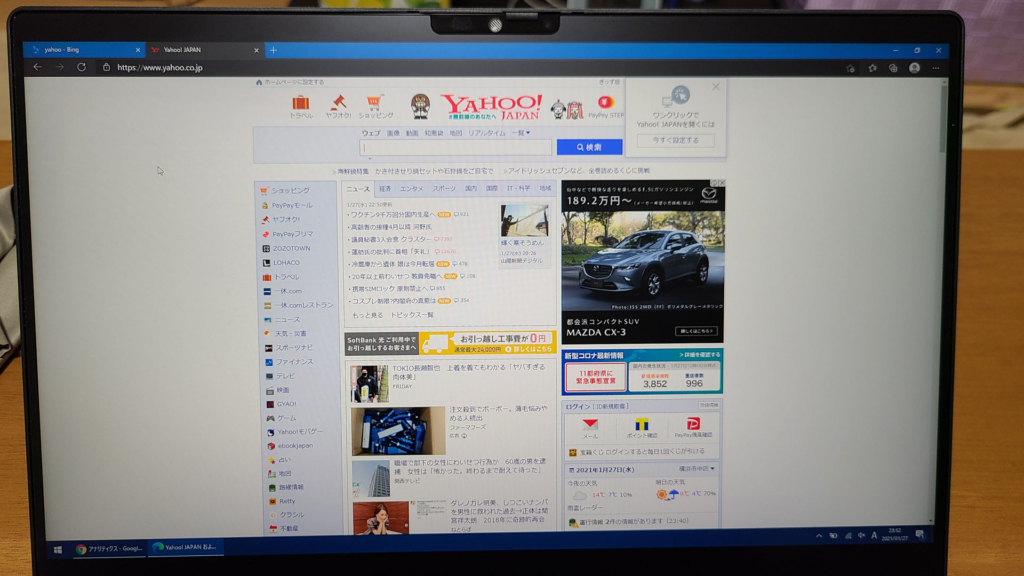This screenshot has height=576, width=1024.
Task: Click the blue 検索 search button
Action: click(589, 148)
